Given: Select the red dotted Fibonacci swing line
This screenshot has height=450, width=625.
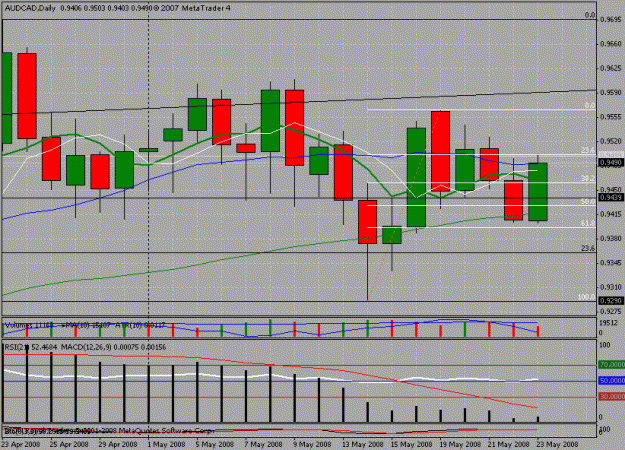Looking at the screenshot, I should point(403,205).
